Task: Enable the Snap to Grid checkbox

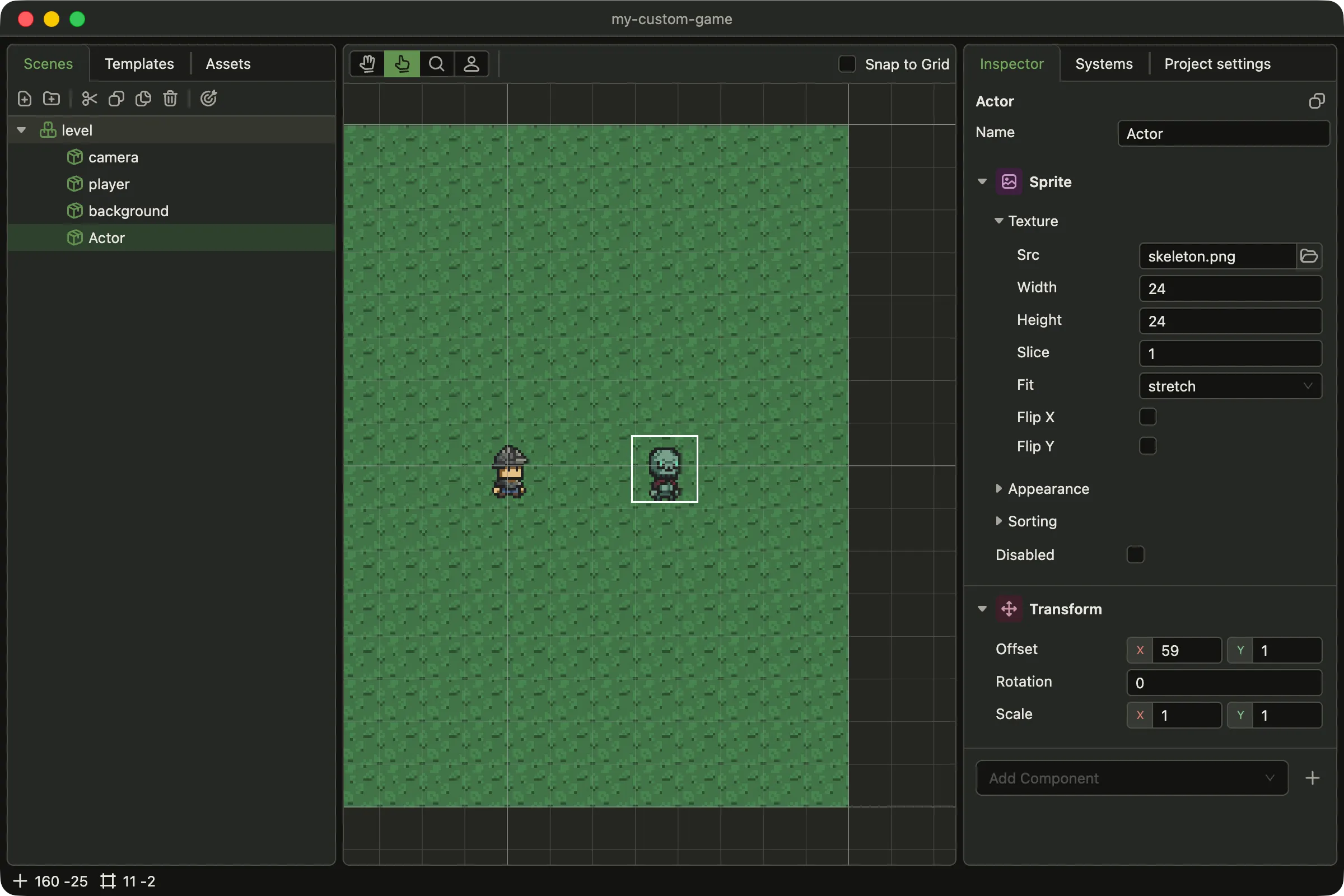Action: [847, 64]
